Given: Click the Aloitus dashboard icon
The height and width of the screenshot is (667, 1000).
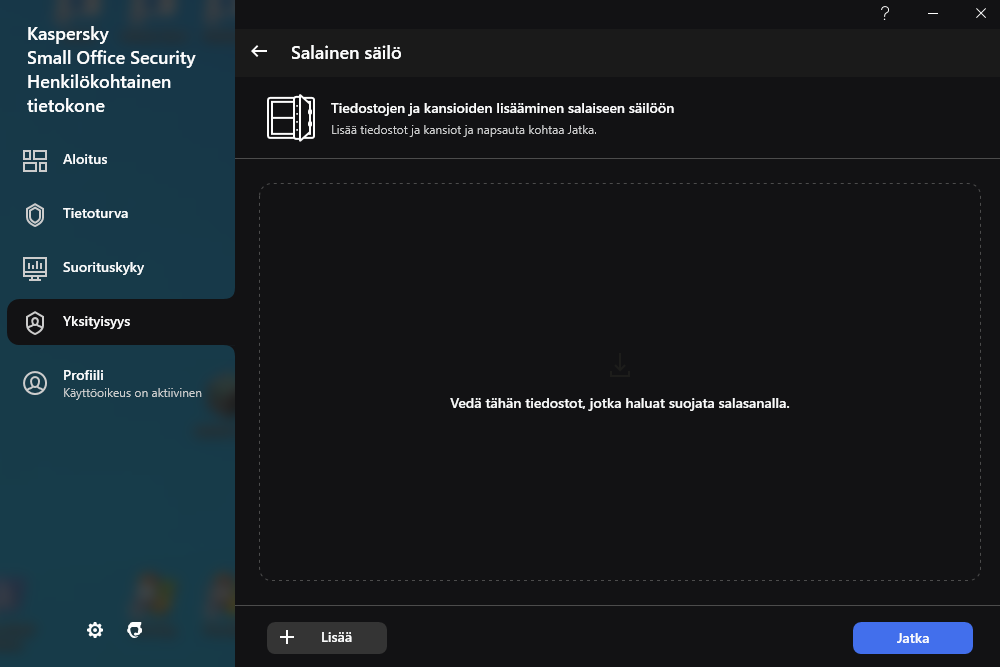Looking at the screenshot, I should pos(35,161).
